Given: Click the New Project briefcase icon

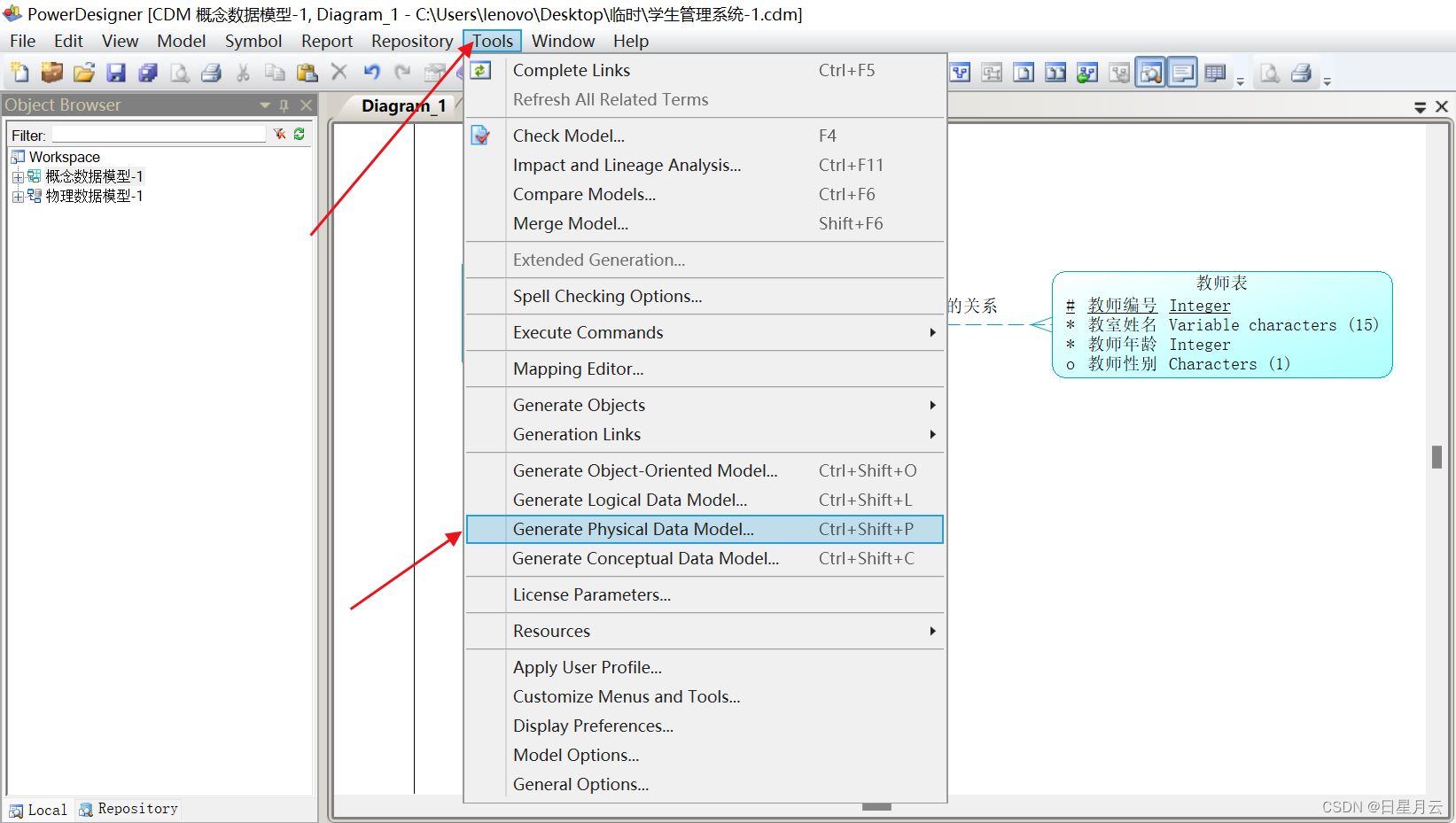Looking at the screenshot, I should point(52,73).
